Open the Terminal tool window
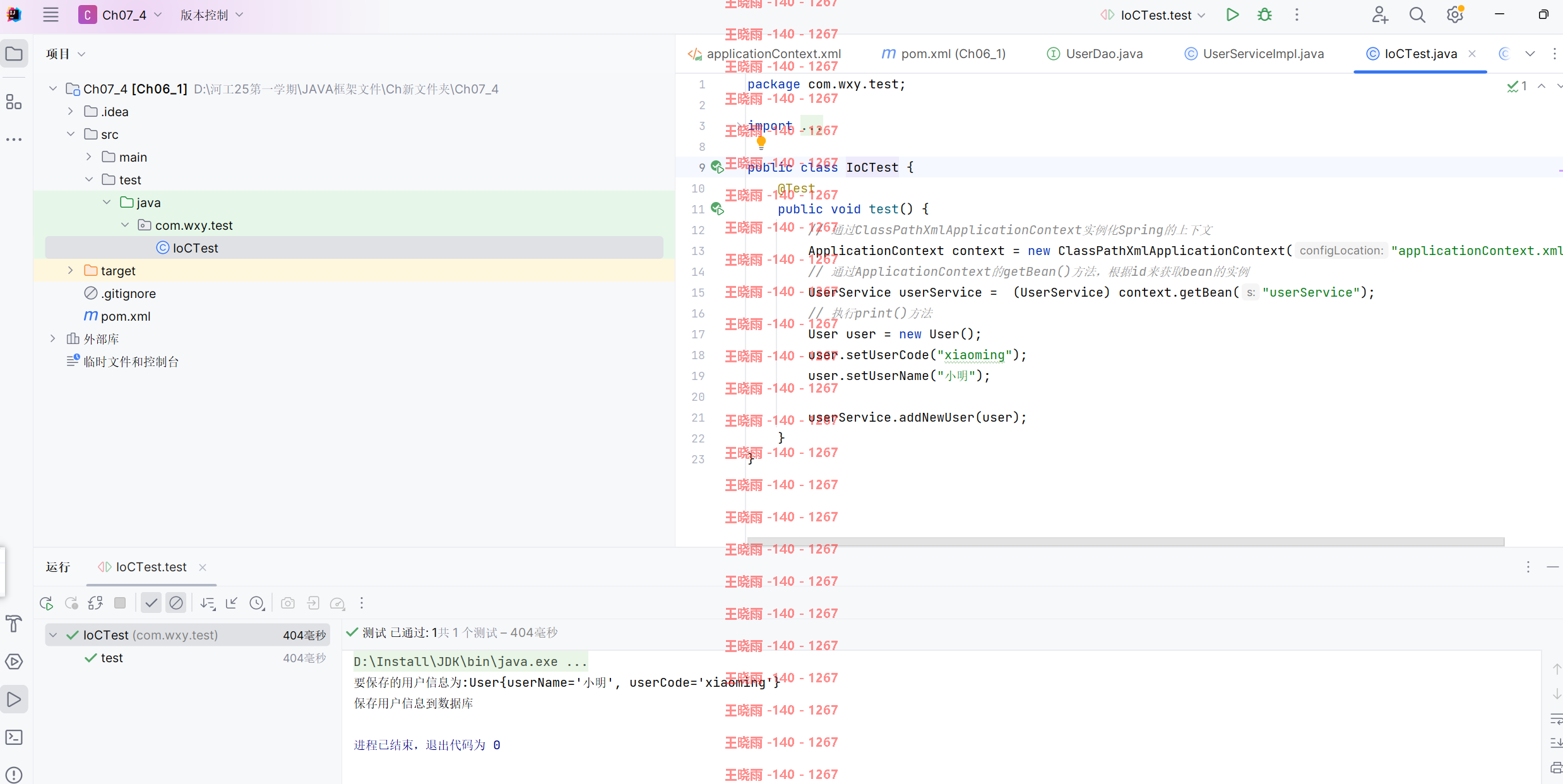1563x784 pixels. coord(14,737)
